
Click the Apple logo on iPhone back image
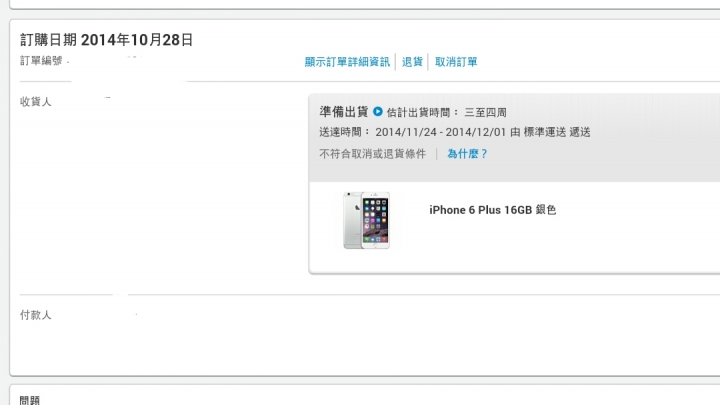(x=357, y=208)
